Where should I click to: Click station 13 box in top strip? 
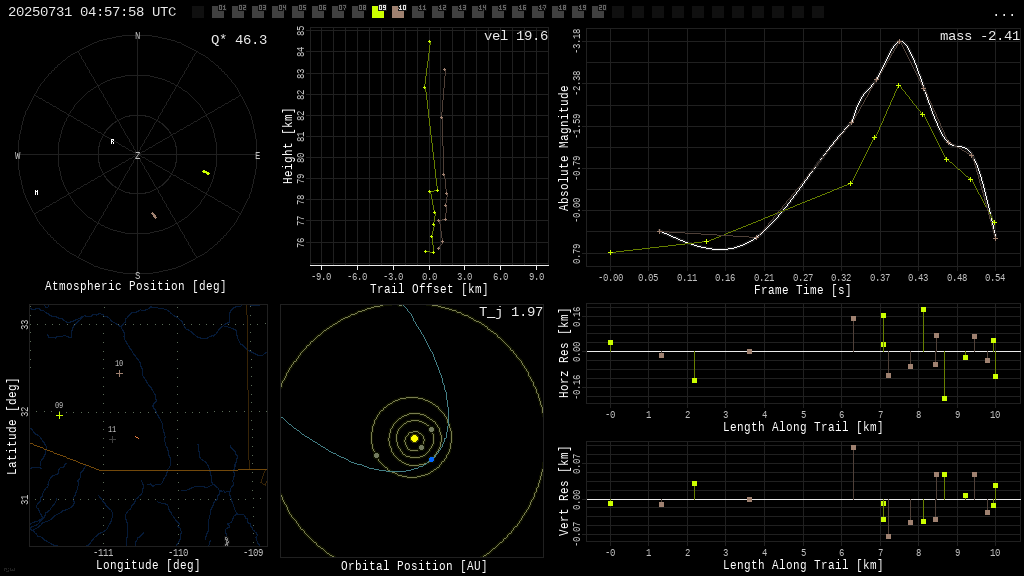[457, 12]
